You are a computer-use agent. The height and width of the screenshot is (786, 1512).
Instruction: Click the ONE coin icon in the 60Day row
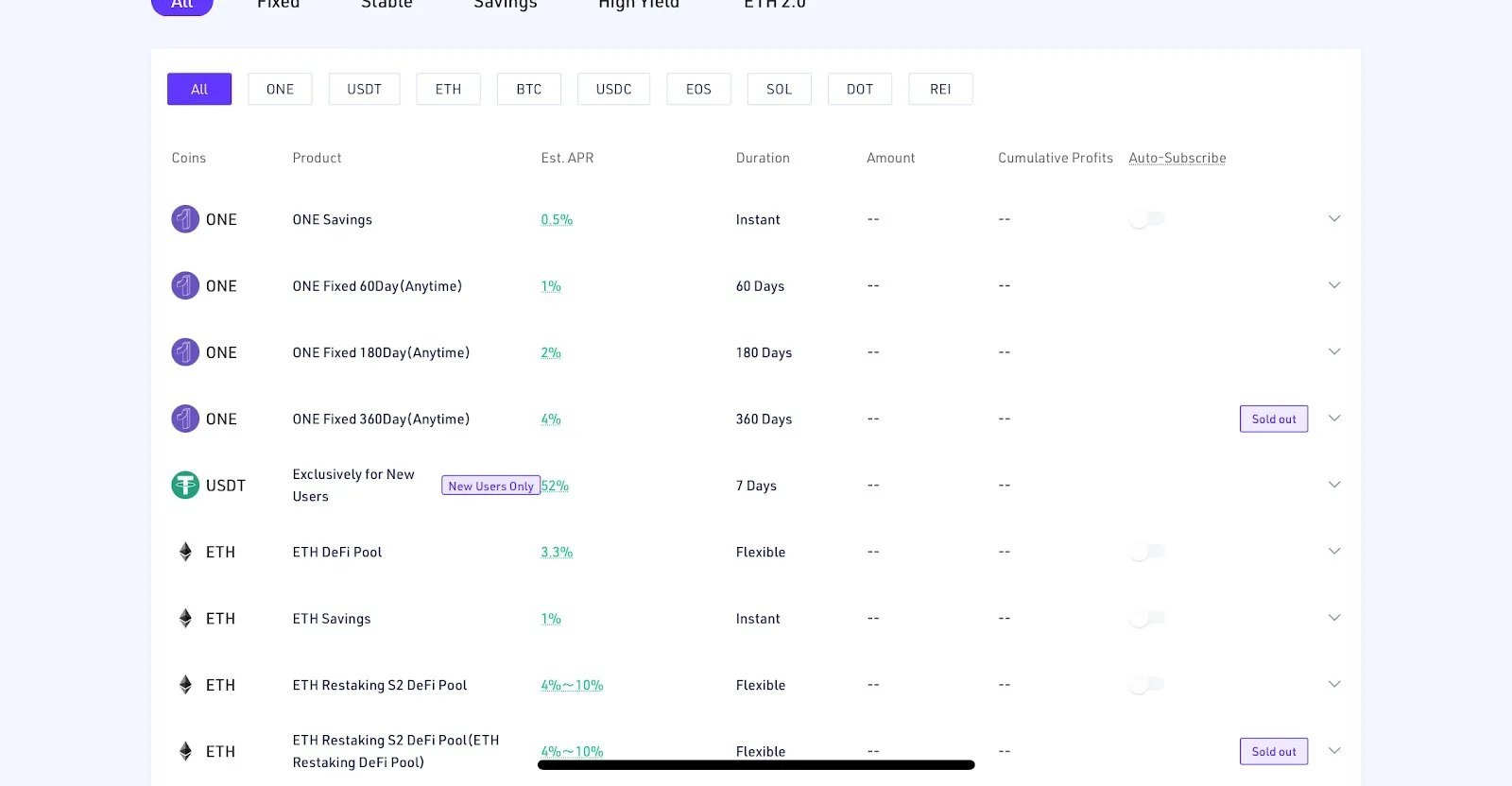185,285
